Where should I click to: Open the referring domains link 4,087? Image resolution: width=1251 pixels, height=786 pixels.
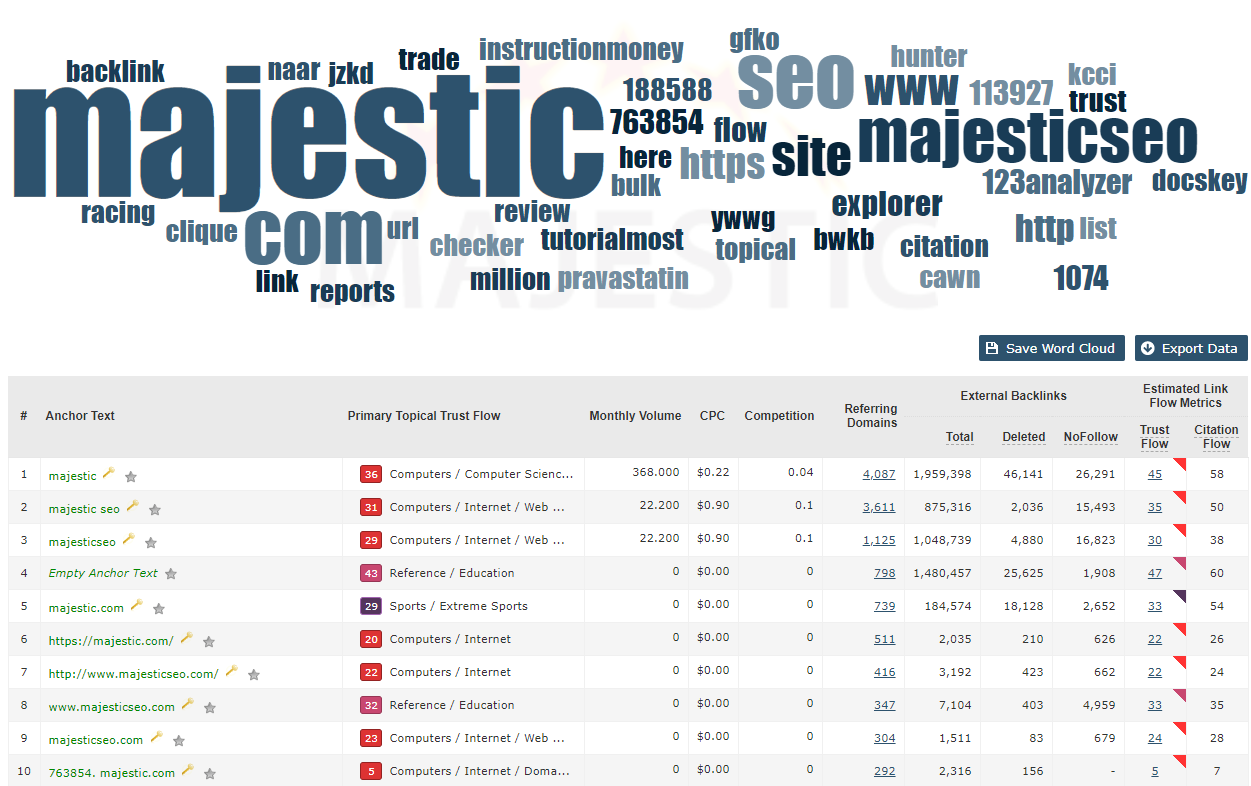(878, 474)
